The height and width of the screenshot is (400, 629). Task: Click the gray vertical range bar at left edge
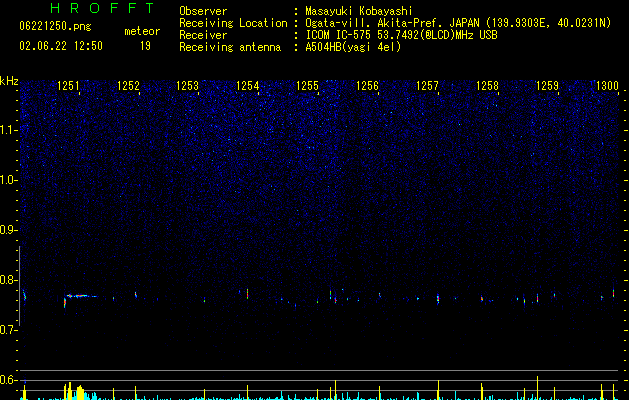pyautogui.click(x=19, y=286)
